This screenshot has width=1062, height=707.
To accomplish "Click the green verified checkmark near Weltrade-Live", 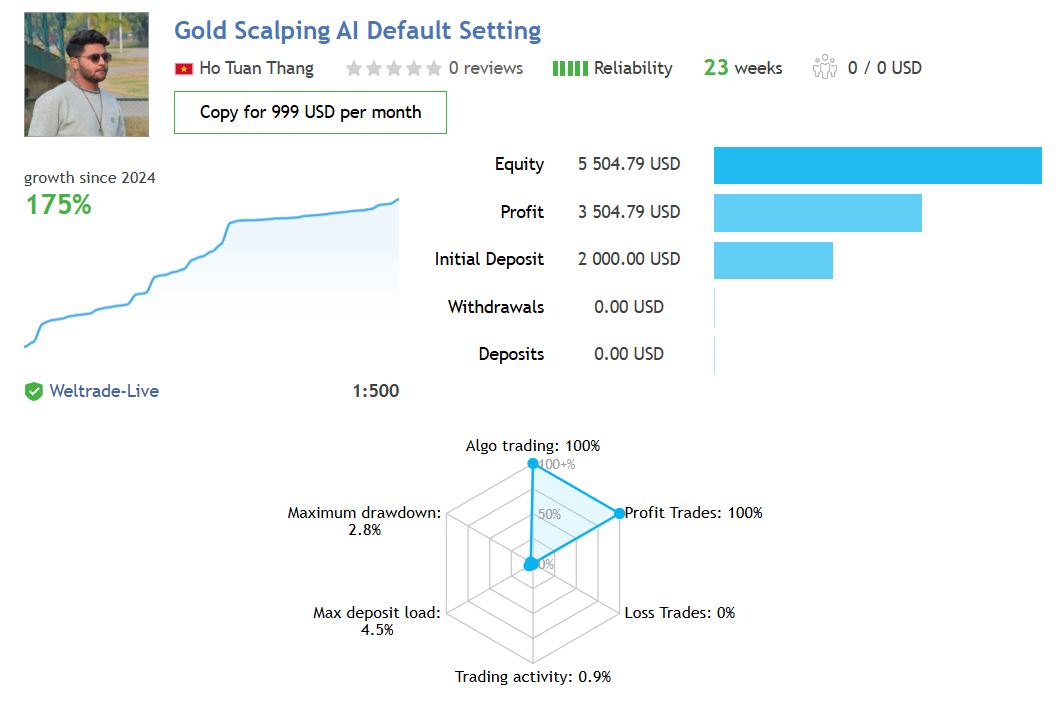I will tap(33, 391).
